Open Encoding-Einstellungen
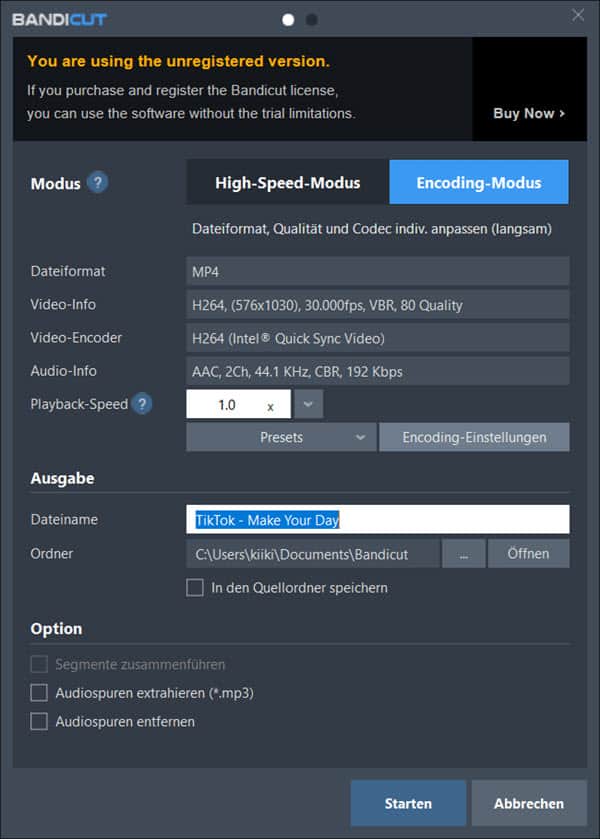This screenshot has width=600, height=839. [x=474, y=437]
